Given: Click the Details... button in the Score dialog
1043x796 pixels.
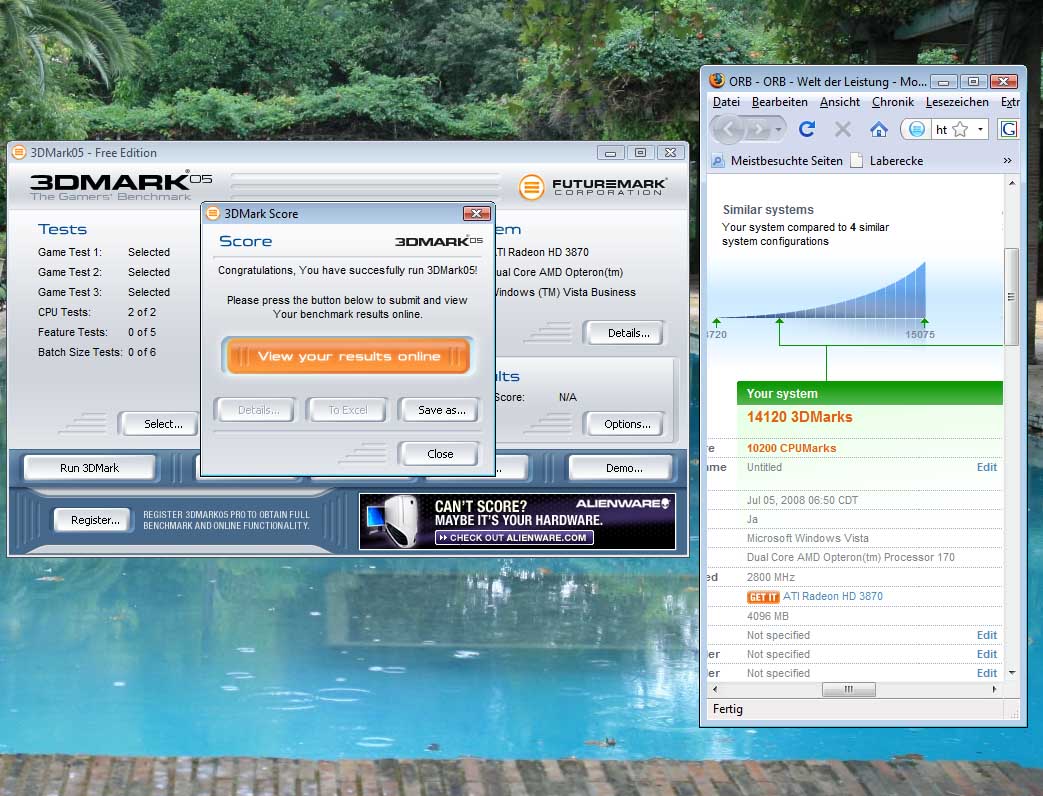Looking at the screenshot, I should pos(255,410).
